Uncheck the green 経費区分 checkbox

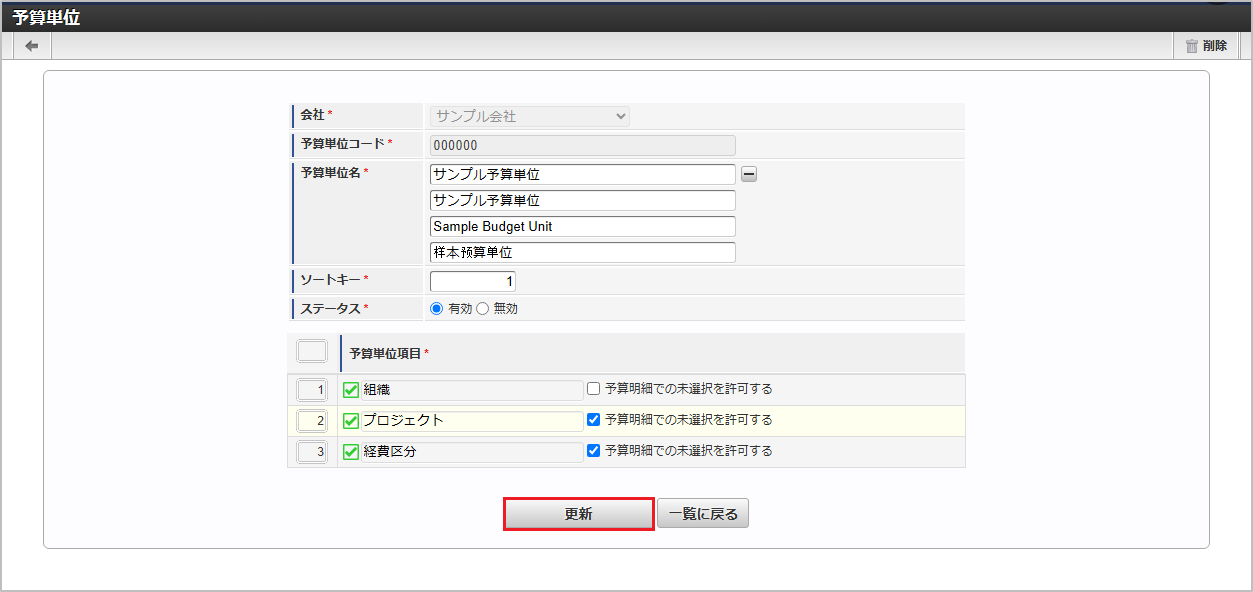(351, 452)
